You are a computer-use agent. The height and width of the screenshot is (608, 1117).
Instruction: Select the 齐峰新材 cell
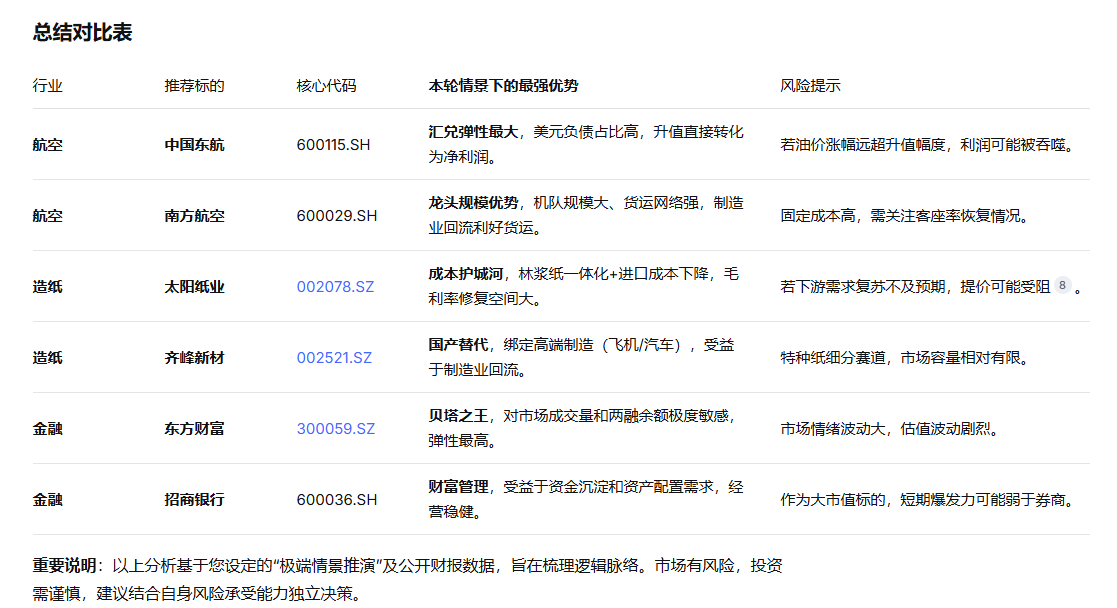click(x=194, y=358)
